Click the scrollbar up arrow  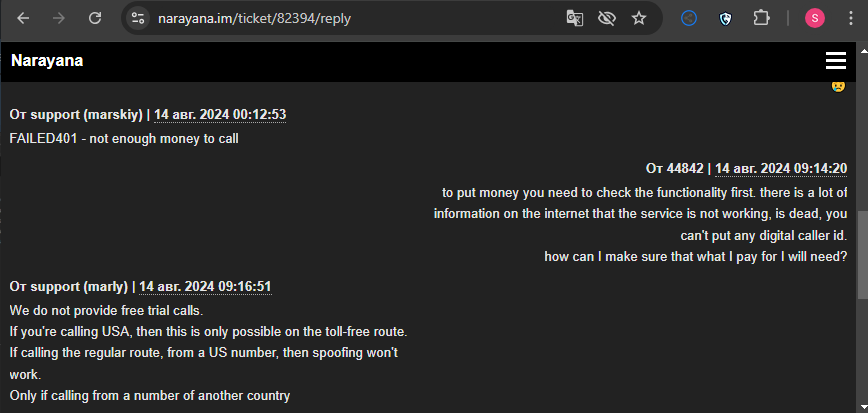862,50
